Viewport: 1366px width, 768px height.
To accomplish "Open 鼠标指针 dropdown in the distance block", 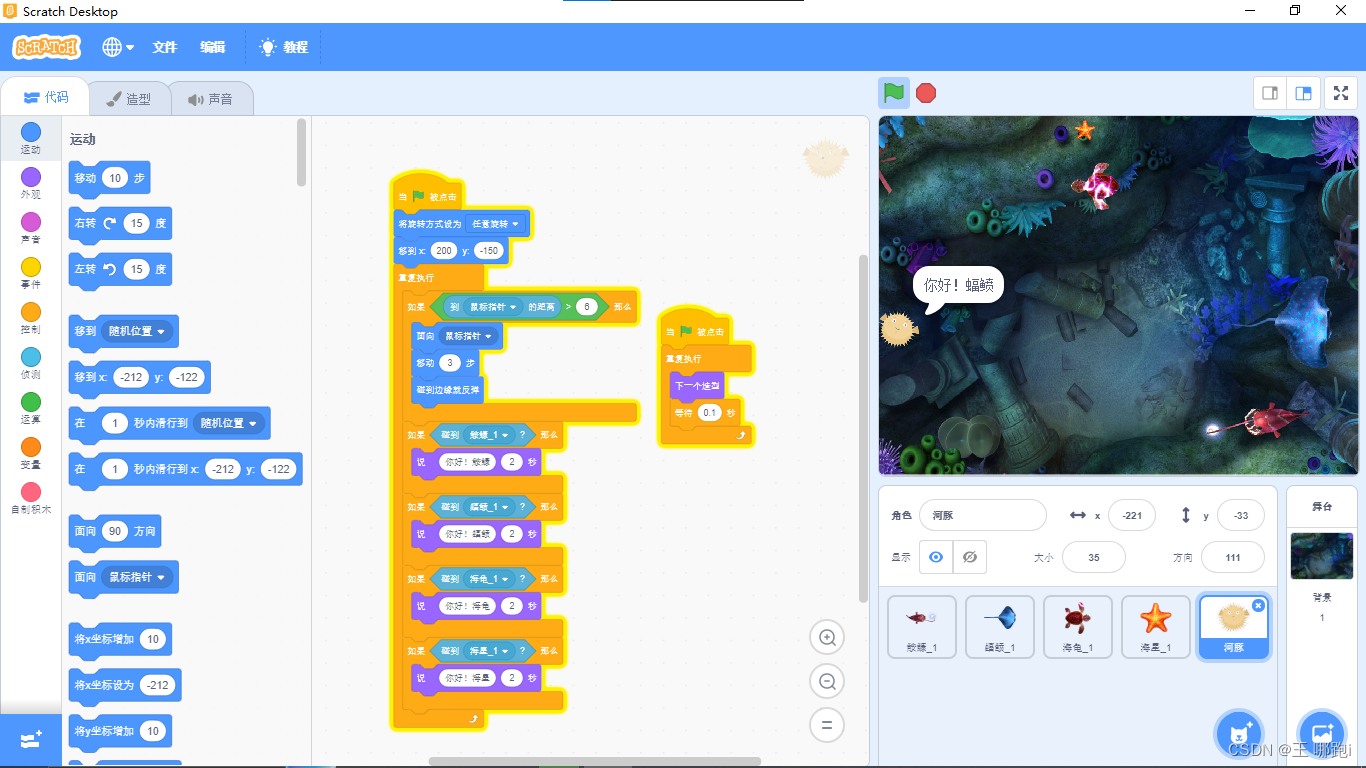I will coord(493,306).
